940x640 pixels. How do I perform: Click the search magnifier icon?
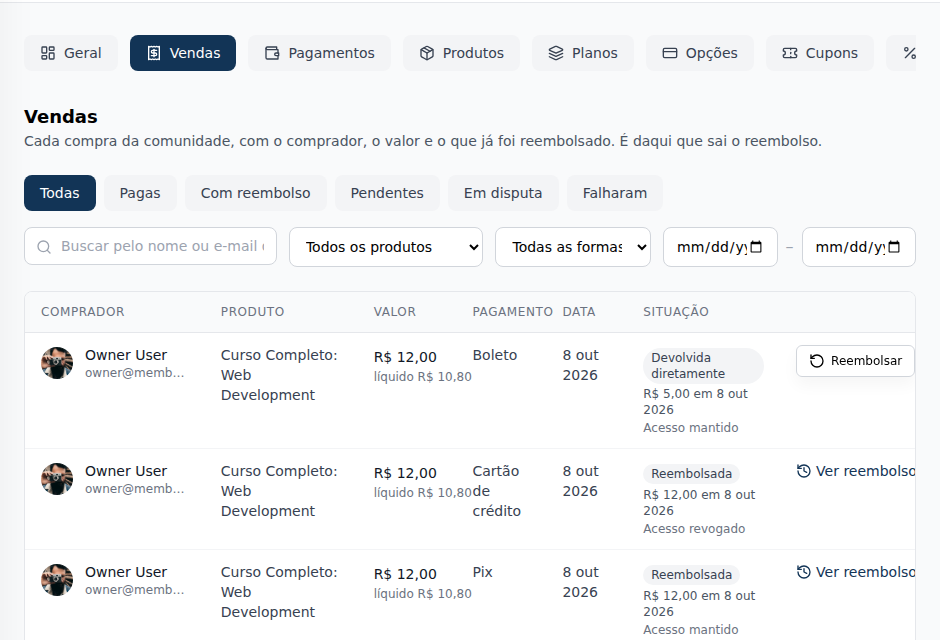(44, 247)
